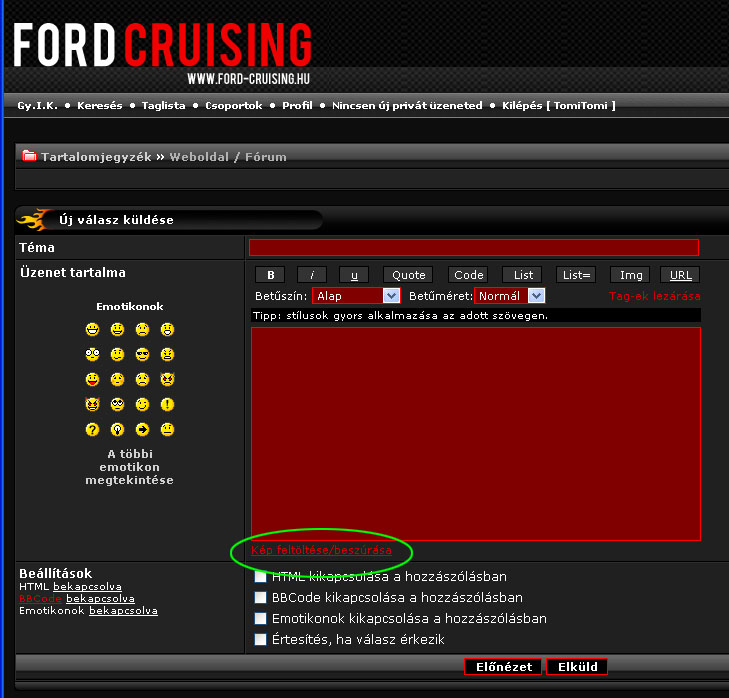This screenshot has height=698, width=729.
Task: Insert the plain closed-mouth smile emoticon beside Shocked
Action: click(118, 355)
